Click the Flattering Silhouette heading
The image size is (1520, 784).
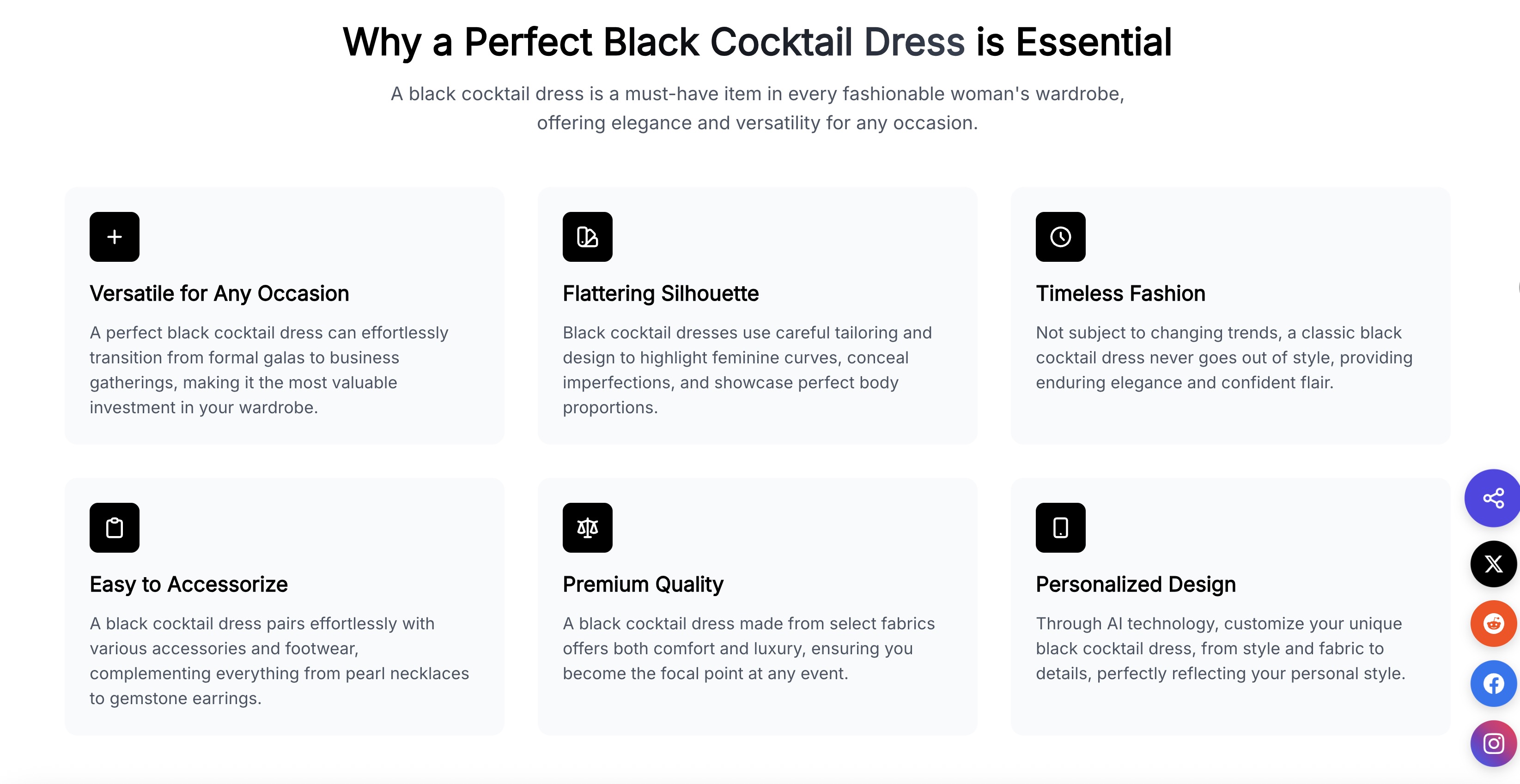point(660,293)
